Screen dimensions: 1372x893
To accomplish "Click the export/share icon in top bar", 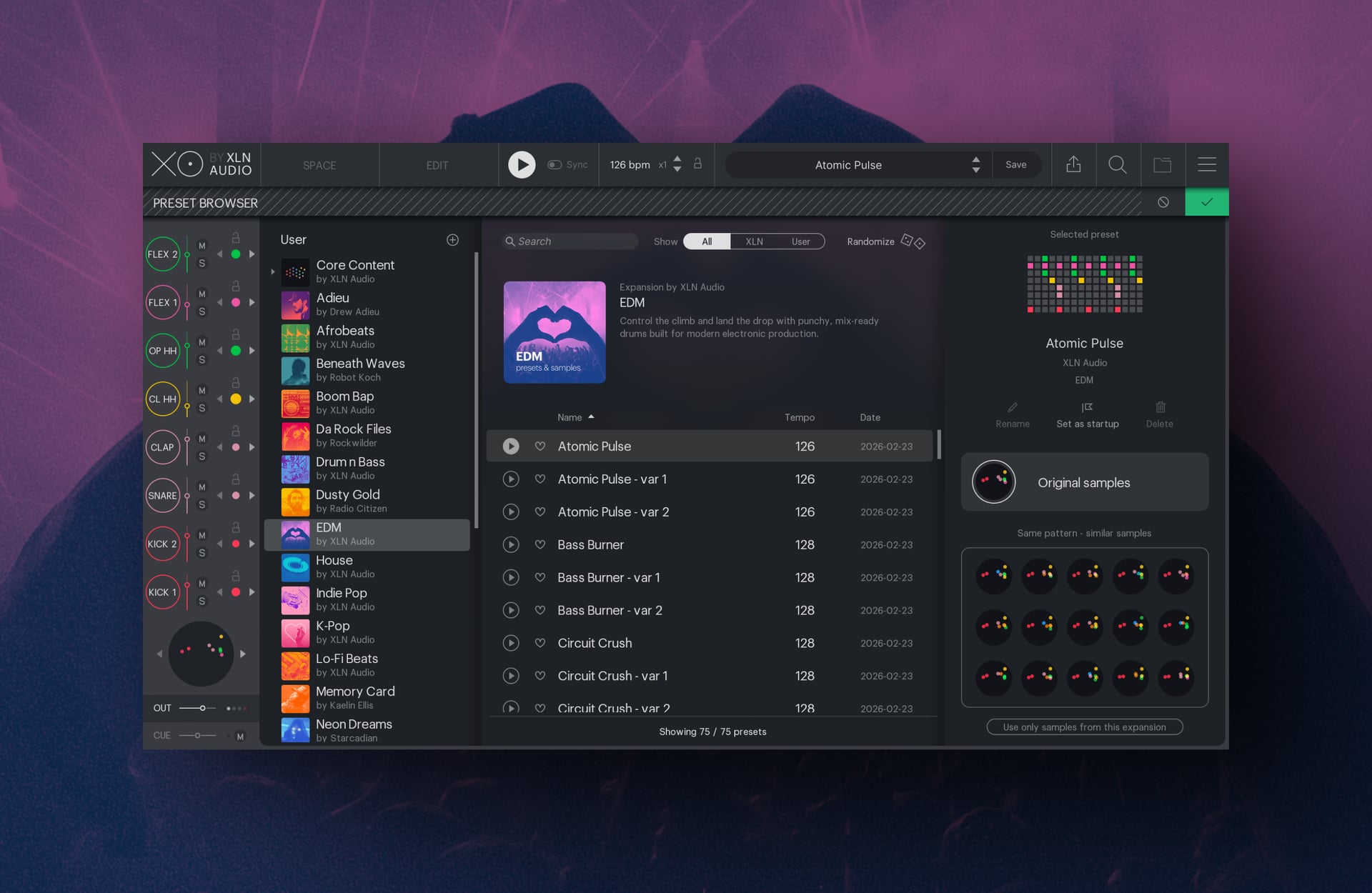I will [1073, 164].
